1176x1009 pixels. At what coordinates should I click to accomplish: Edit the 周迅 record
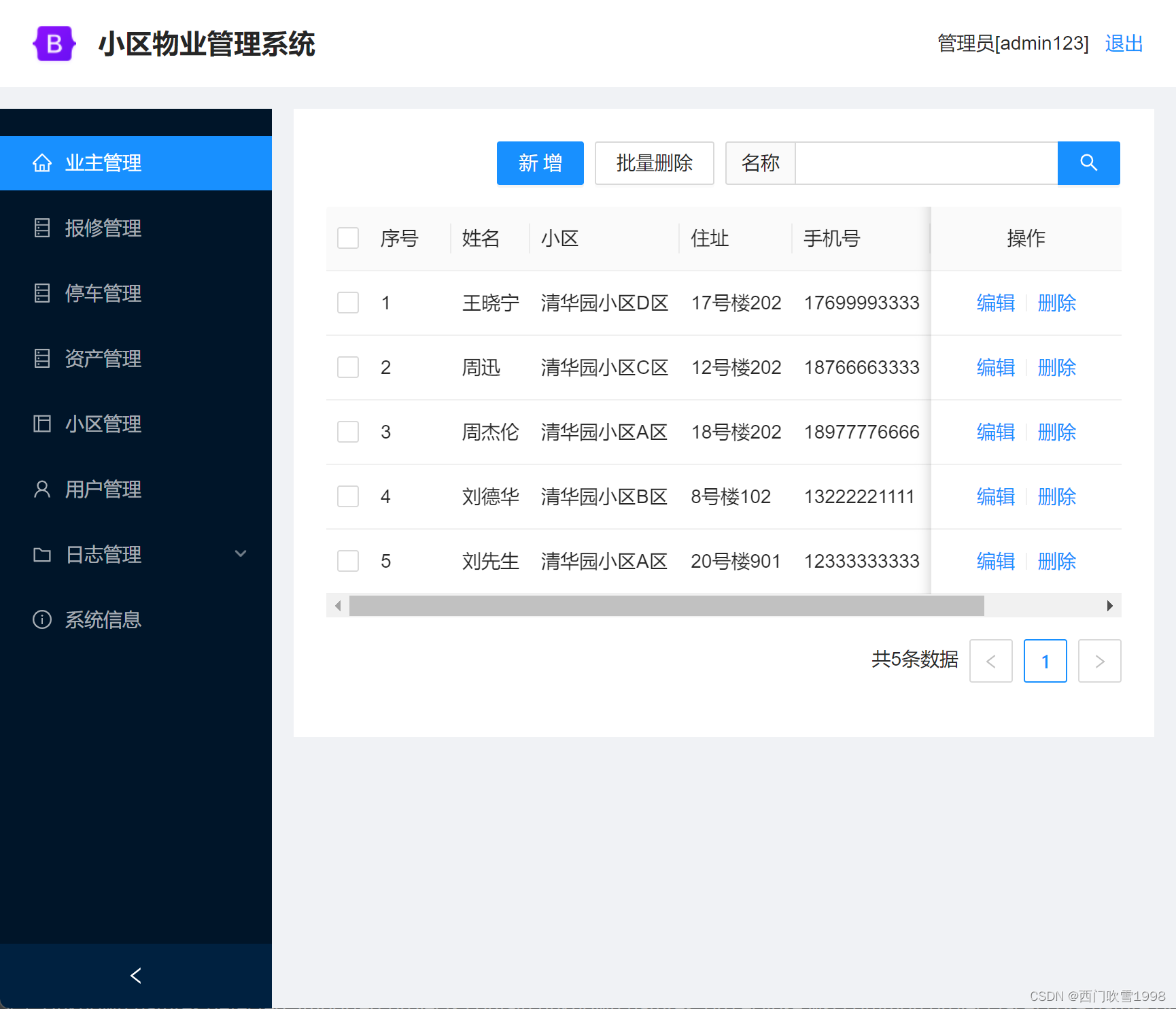pyautogui.click(x=996, y=367)
